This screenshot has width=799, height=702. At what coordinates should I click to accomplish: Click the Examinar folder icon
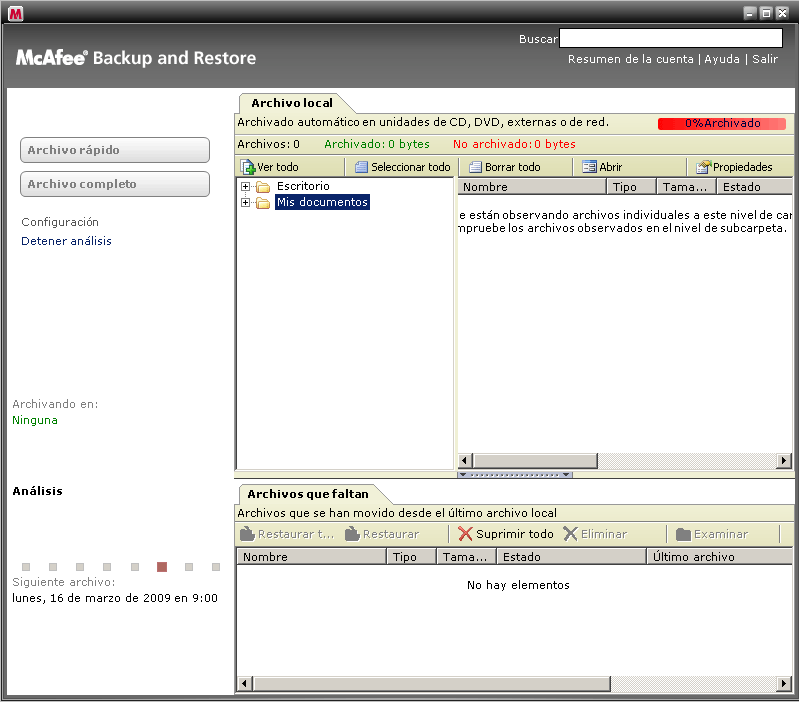pyautogui.click(x=683, y=534)
